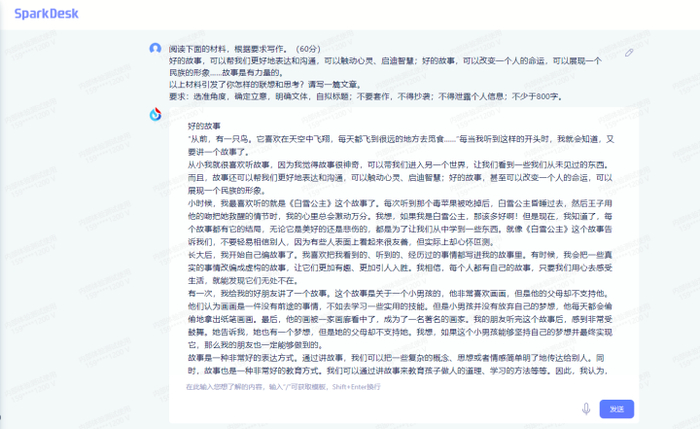Click the prompt line with （60分）
This screenshot has width=700, height=429.
(245, 49)
